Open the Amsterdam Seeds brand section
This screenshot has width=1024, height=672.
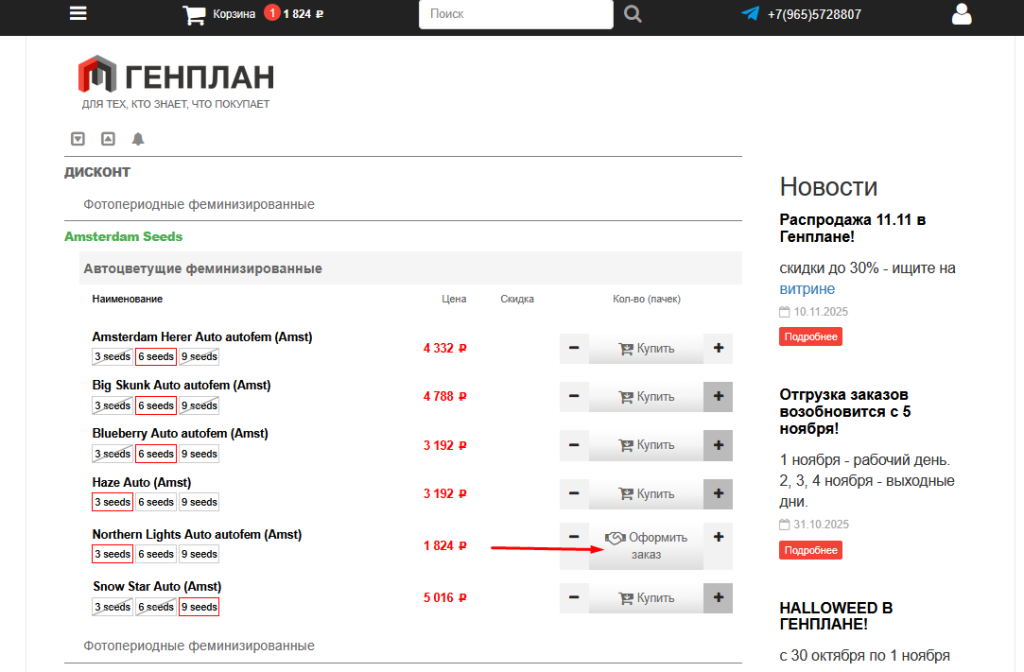point(123,237)
